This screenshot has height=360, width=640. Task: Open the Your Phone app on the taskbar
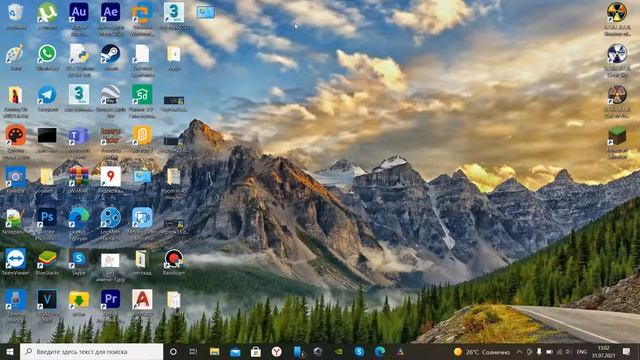pyautogui.click(x=298, y=351)
